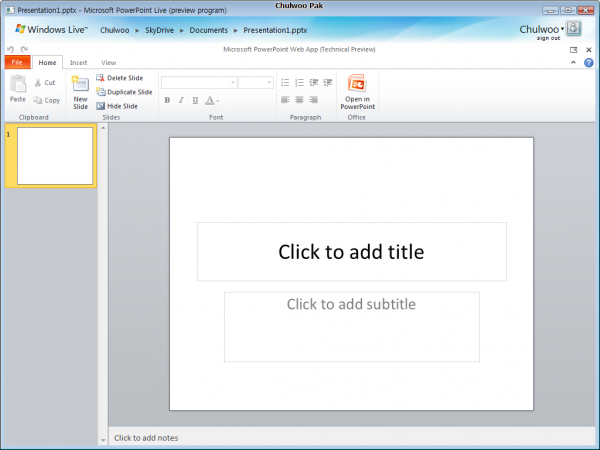This screenshot has height=450, width=600.
Task: Click the Copy button in Clipboard
Action: (x=46, y=100)
